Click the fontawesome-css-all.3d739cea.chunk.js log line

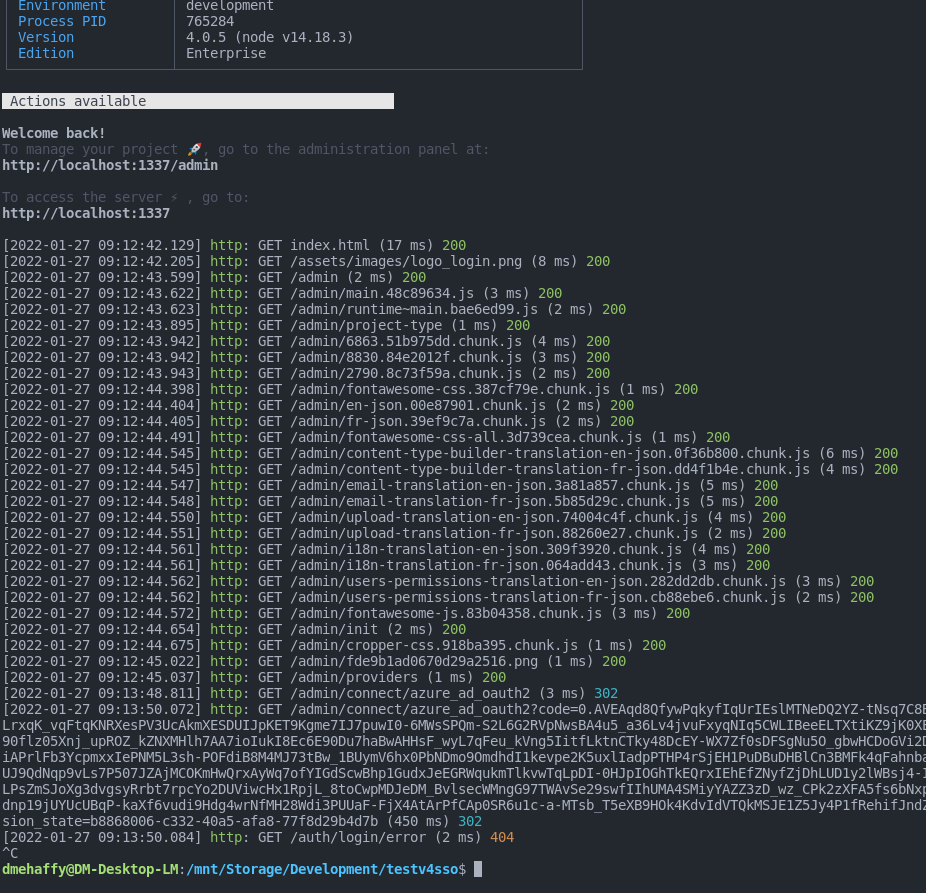click(x=366, y=437)
